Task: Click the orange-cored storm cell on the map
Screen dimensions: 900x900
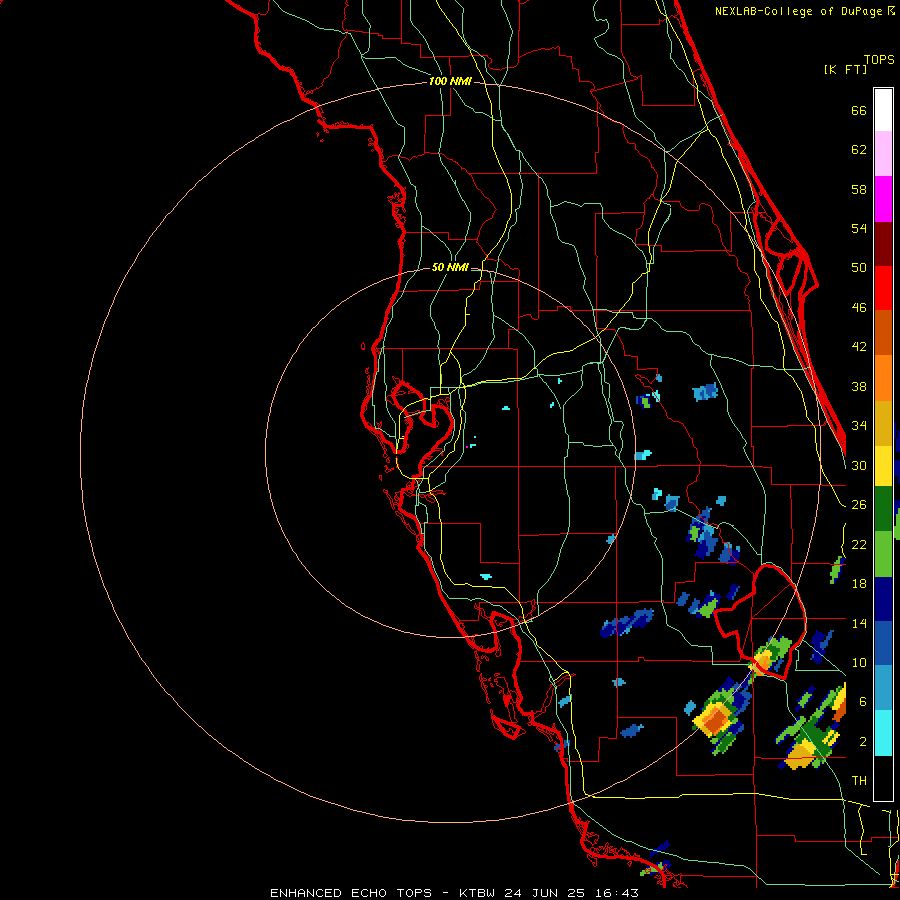Action: coord(715,721)
